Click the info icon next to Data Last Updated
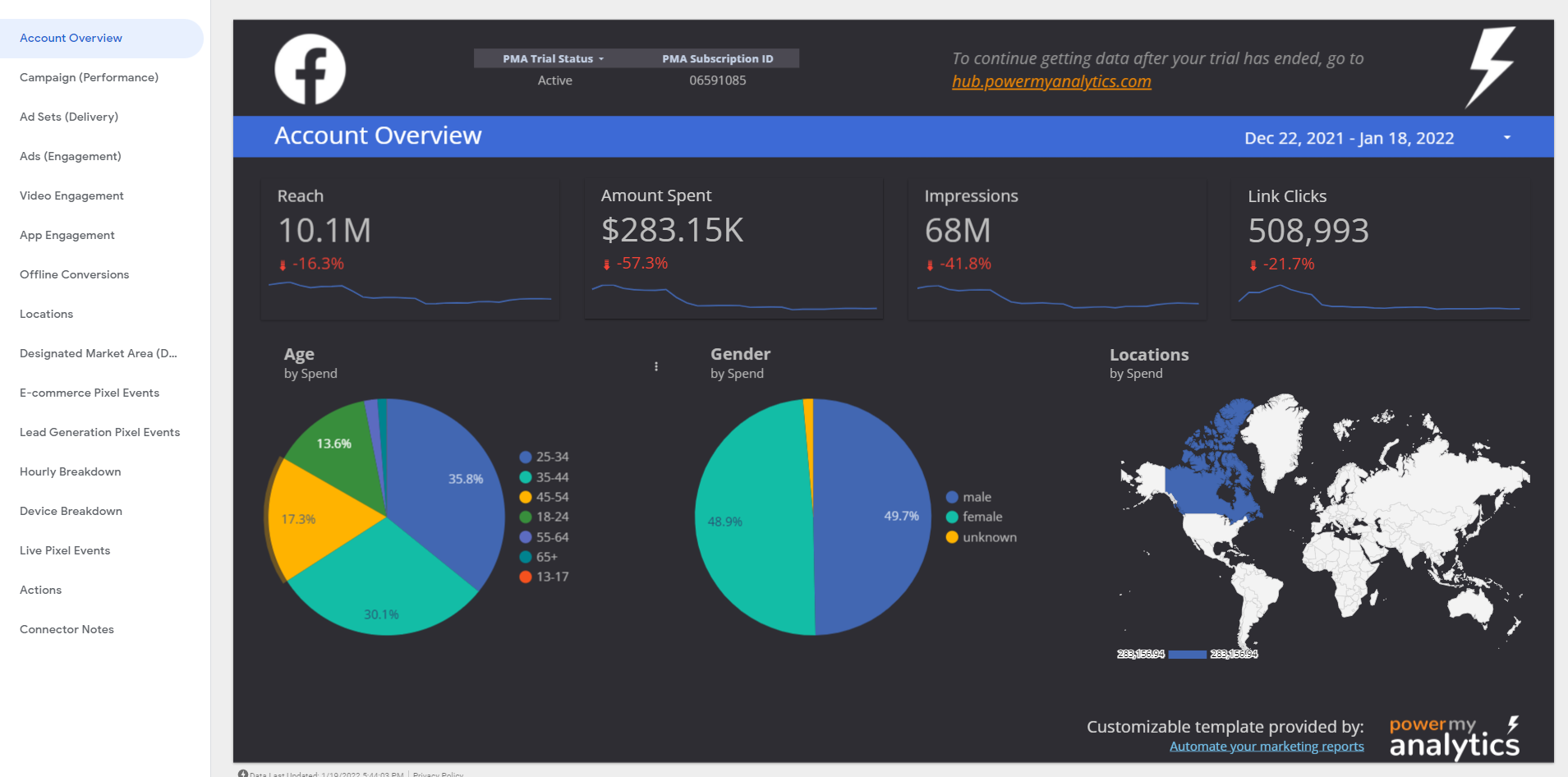Screen dimensions: 1568x777 (242, 773)
